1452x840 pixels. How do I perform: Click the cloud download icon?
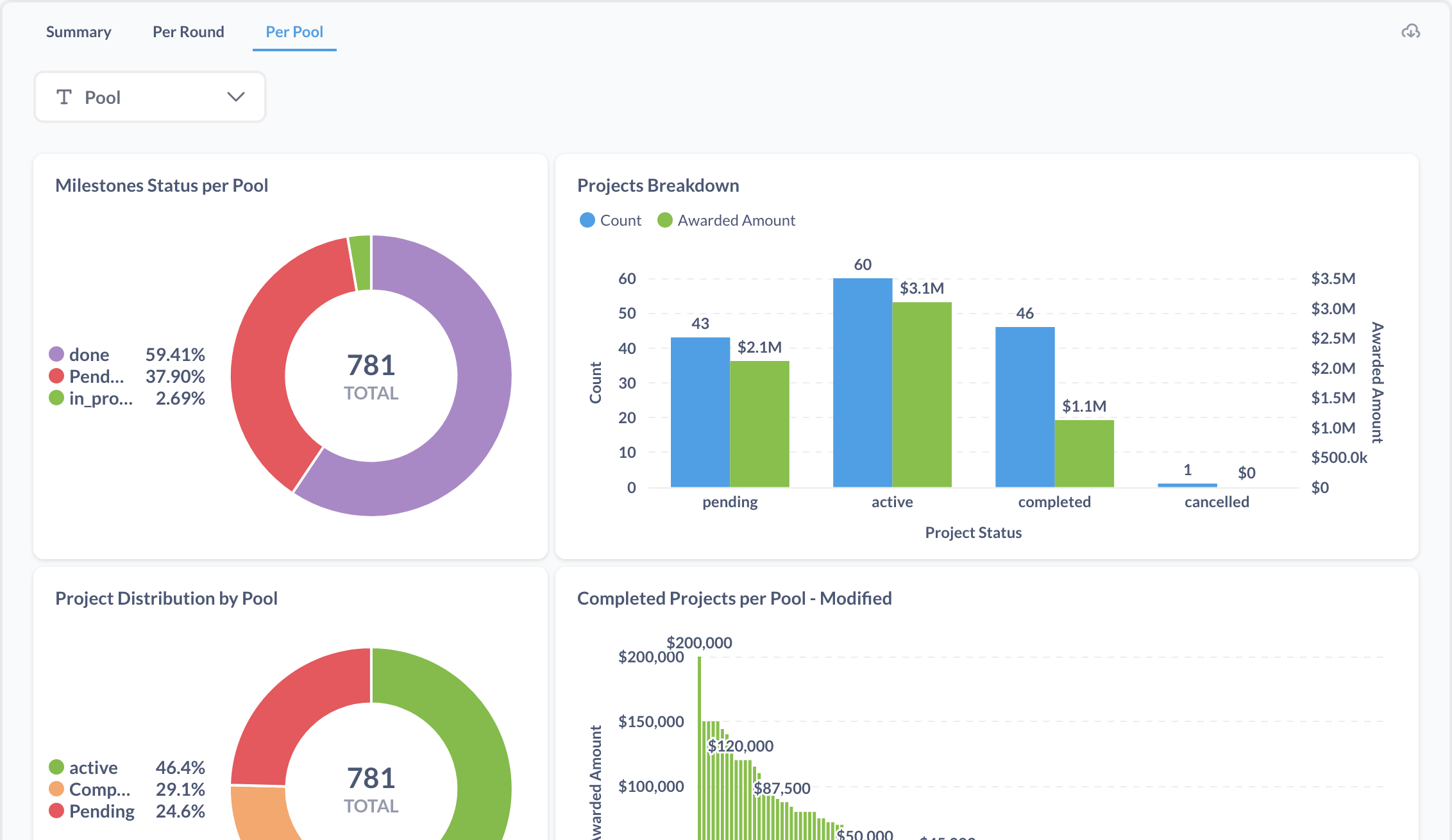(x=1410, y=31)
